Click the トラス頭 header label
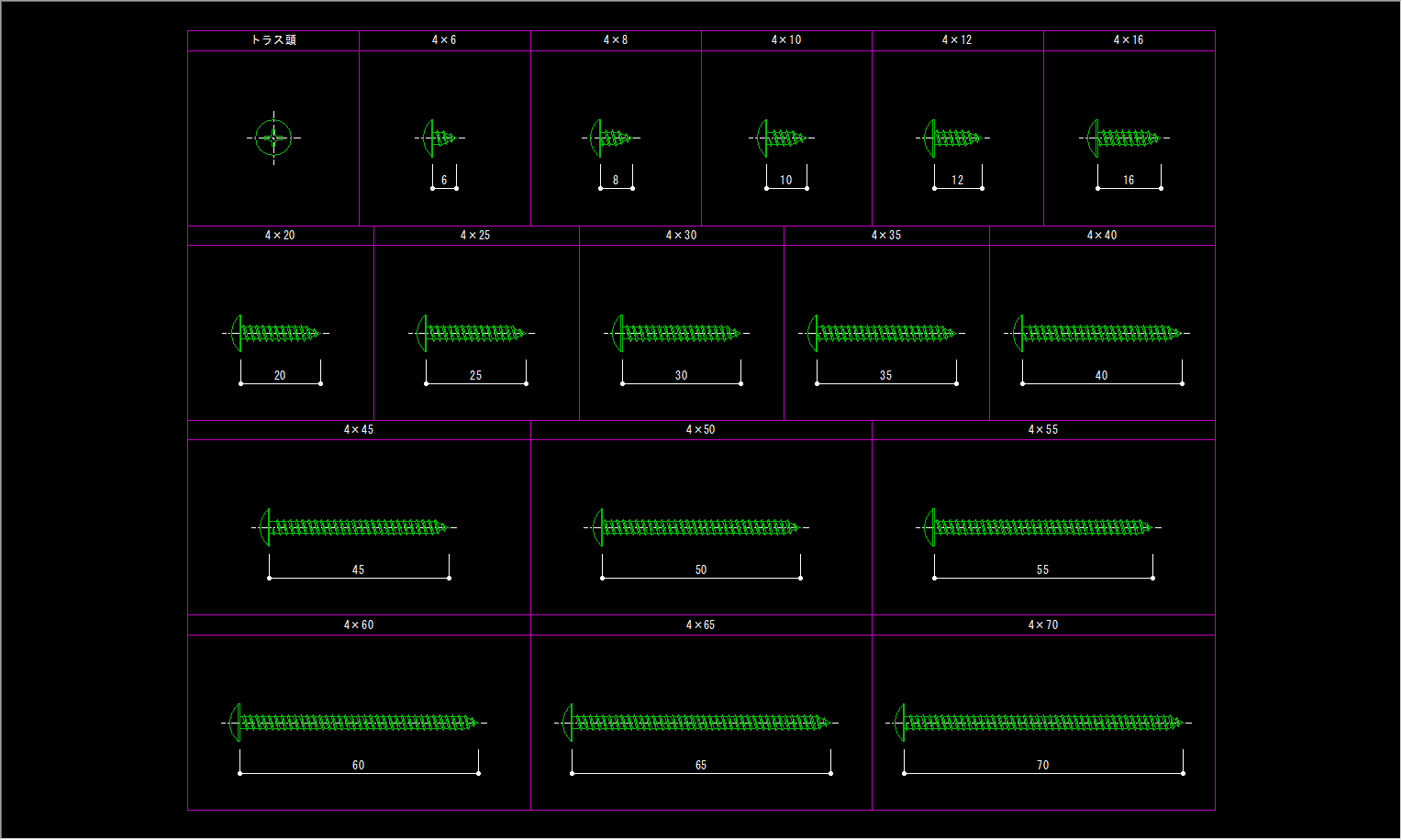Viewport: 1402px width, 840px height. (x=273, y=40)
